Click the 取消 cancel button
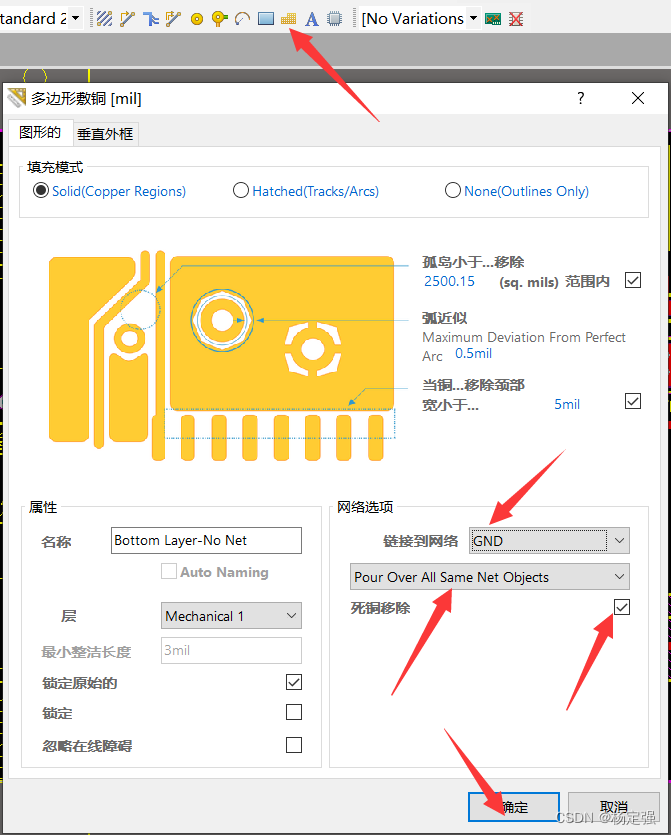671x835 pixels. (x=613, y=807)
